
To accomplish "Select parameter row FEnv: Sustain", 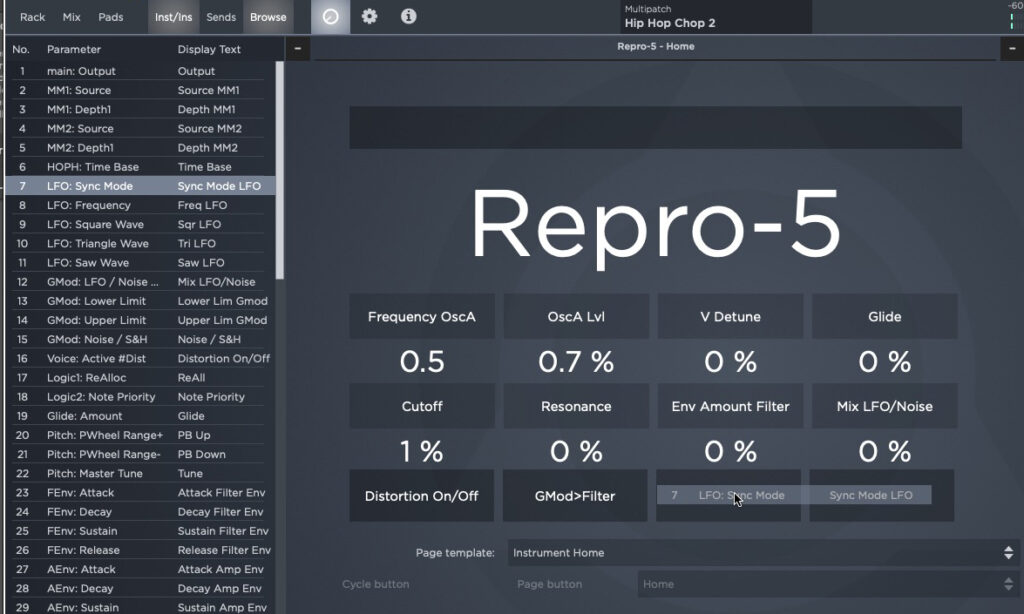I will pos(140,531).
